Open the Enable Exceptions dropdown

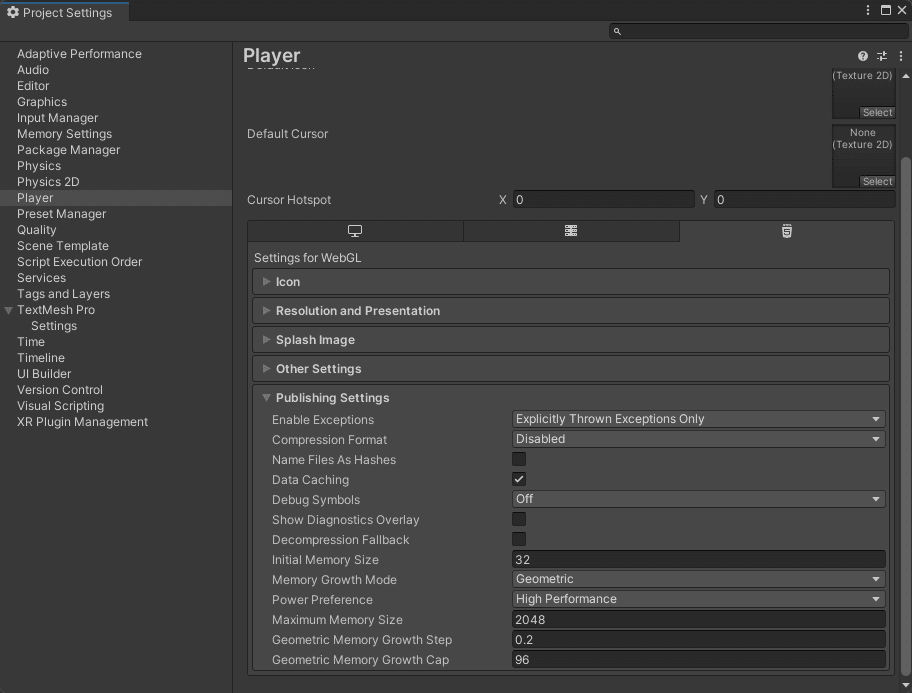(699, 419)
